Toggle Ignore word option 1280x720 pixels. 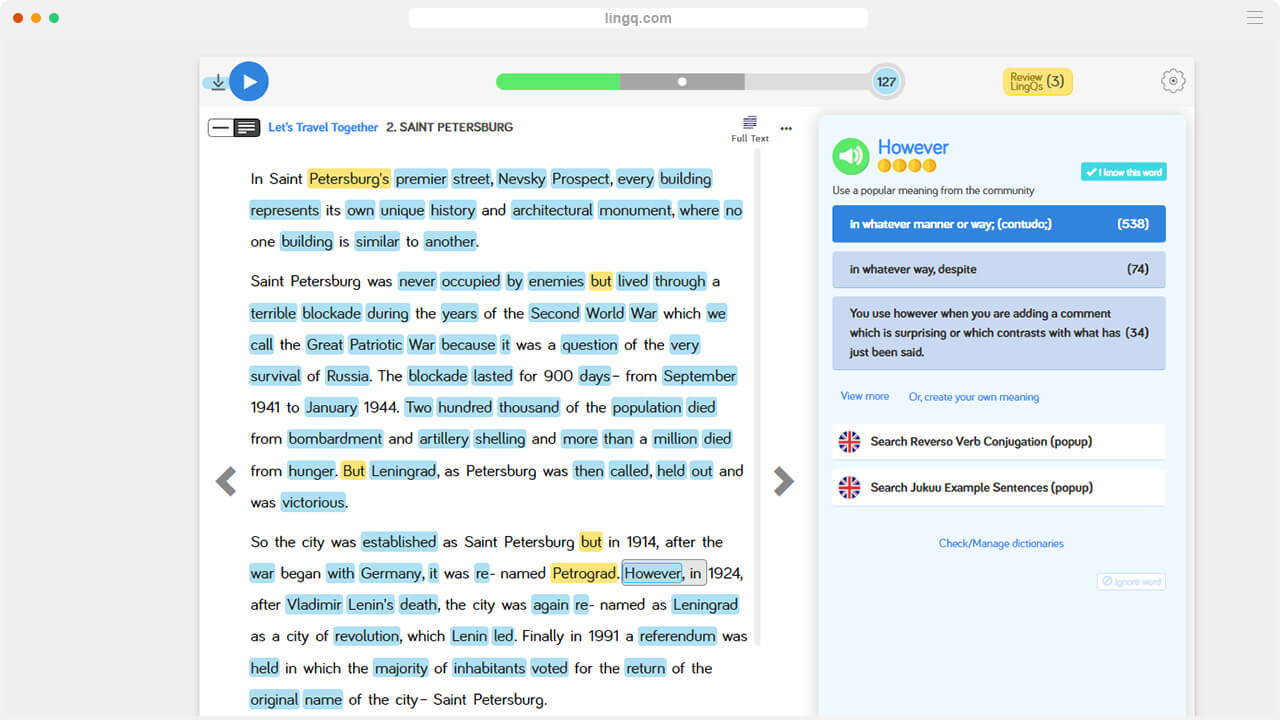coord(1131,582)
